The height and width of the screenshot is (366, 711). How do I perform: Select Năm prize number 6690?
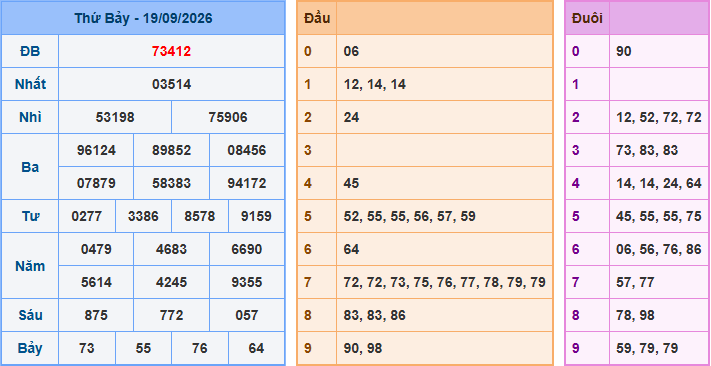[247, 249]
